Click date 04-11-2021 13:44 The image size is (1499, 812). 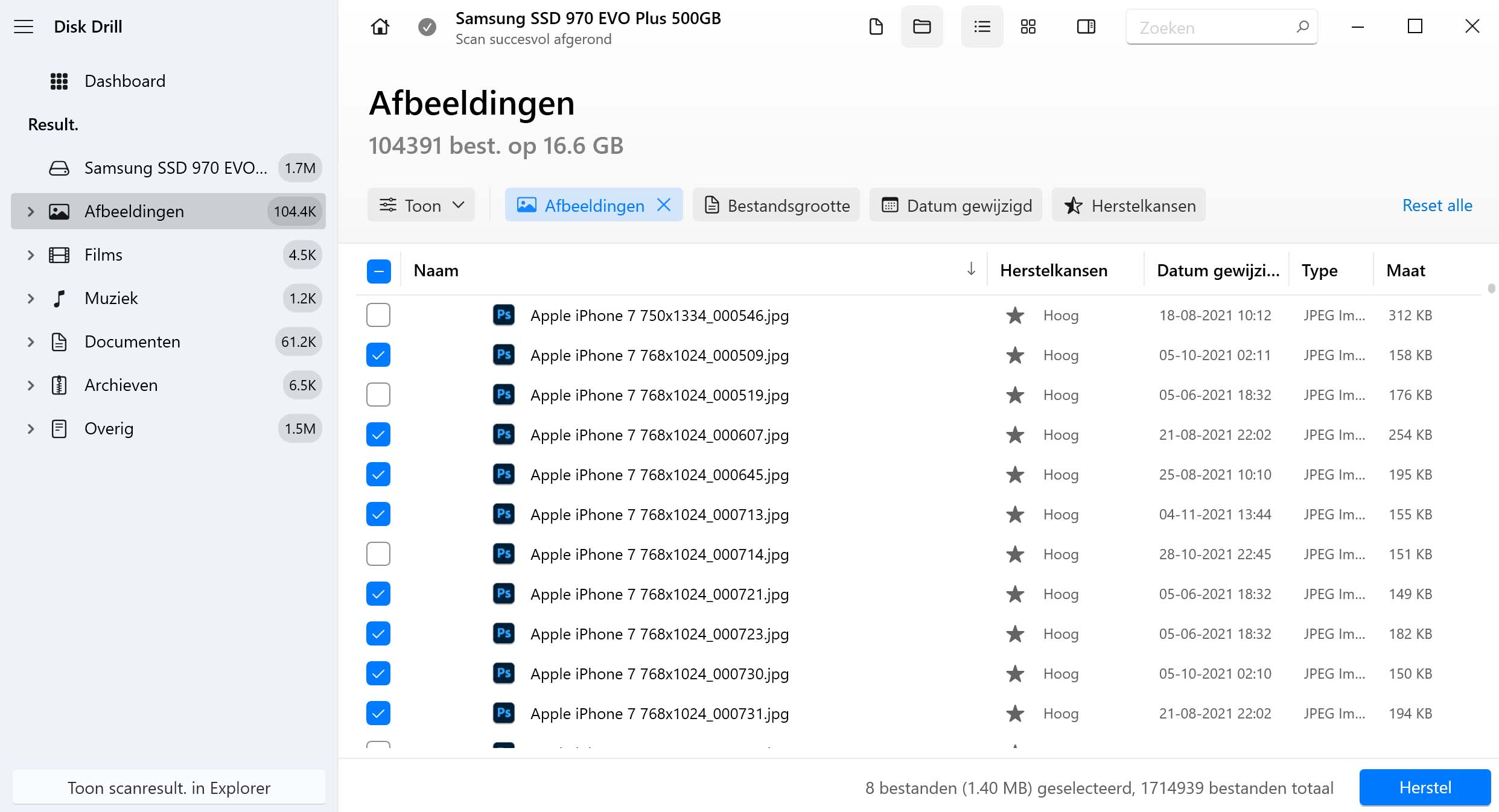(x=1215, y=514)
